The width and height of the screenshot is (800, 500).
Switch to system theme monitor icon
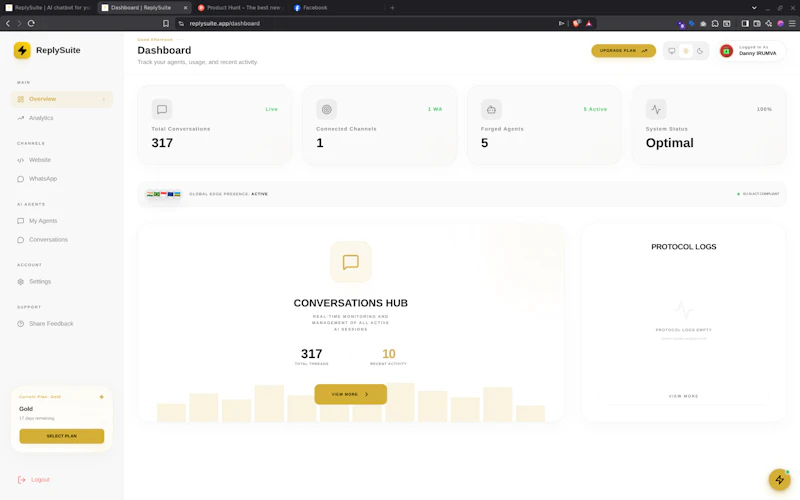coord(672,51)
